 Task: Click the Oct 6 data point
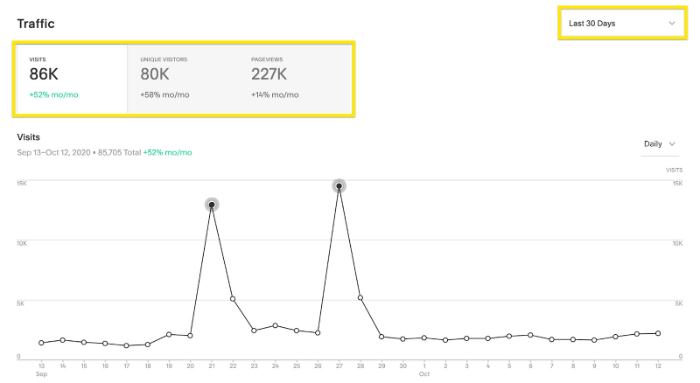(x=530, y=335)
